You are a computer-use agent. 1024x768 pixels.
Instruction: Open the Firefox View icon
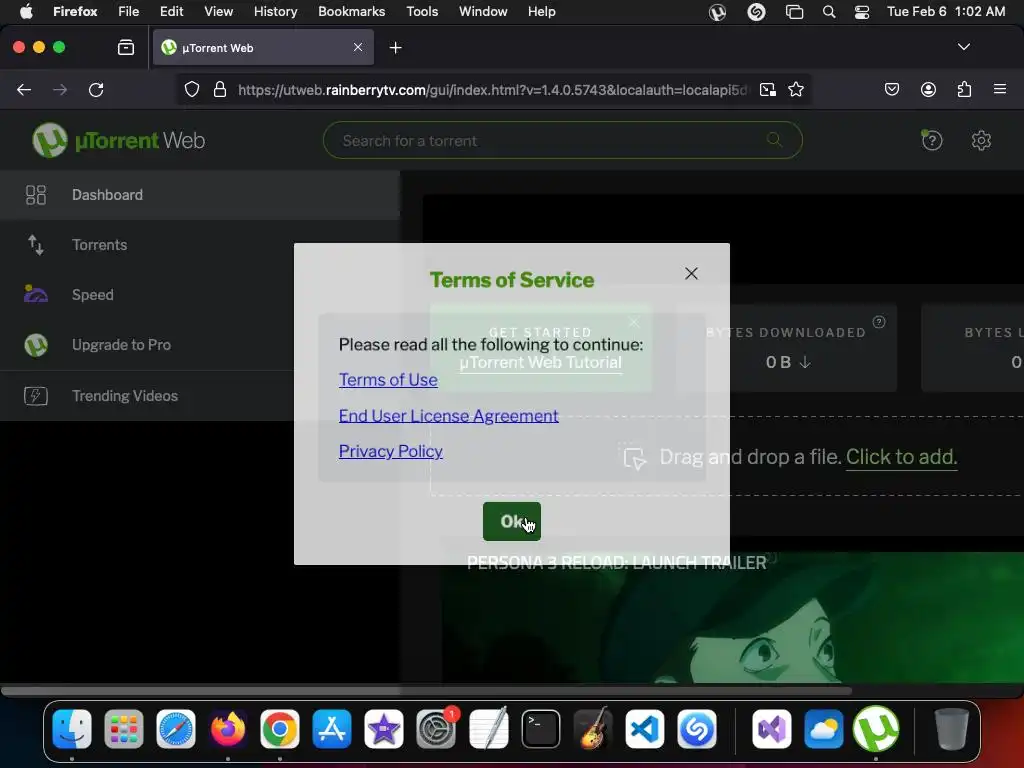(126, 48)
